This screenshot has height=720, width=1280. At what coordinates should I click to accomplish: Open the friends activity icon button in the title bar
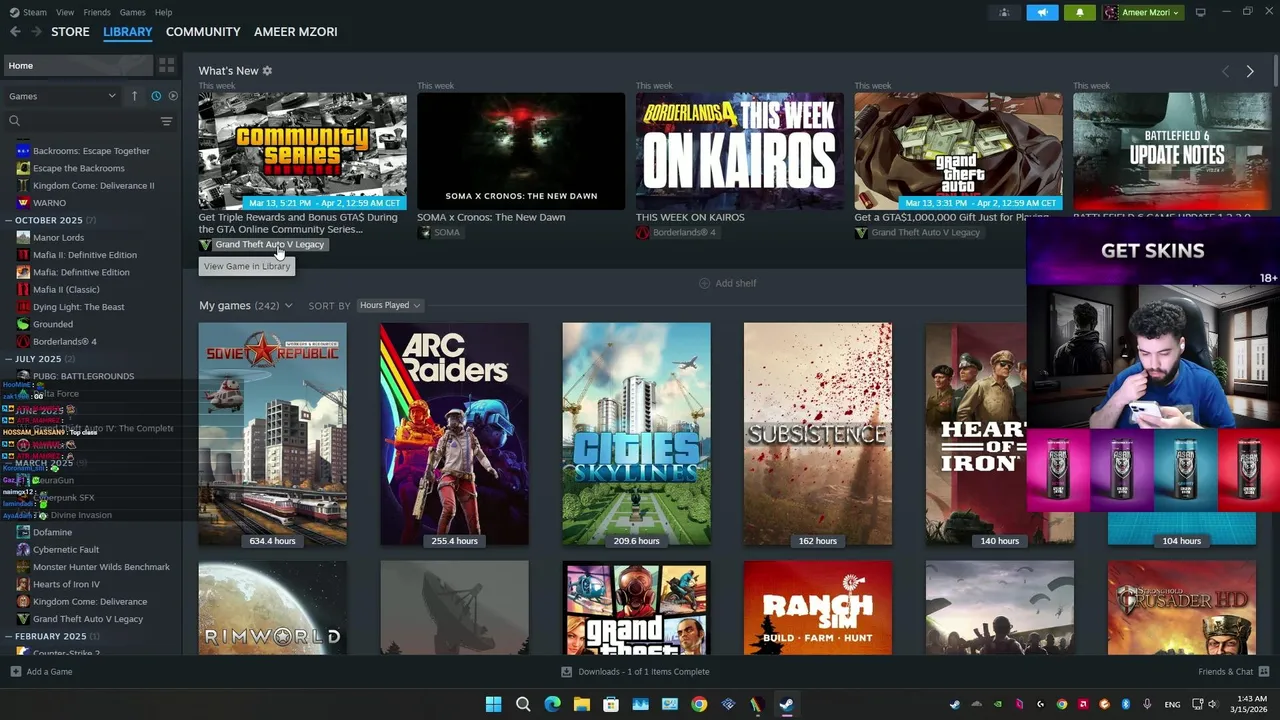point(1004,12)
